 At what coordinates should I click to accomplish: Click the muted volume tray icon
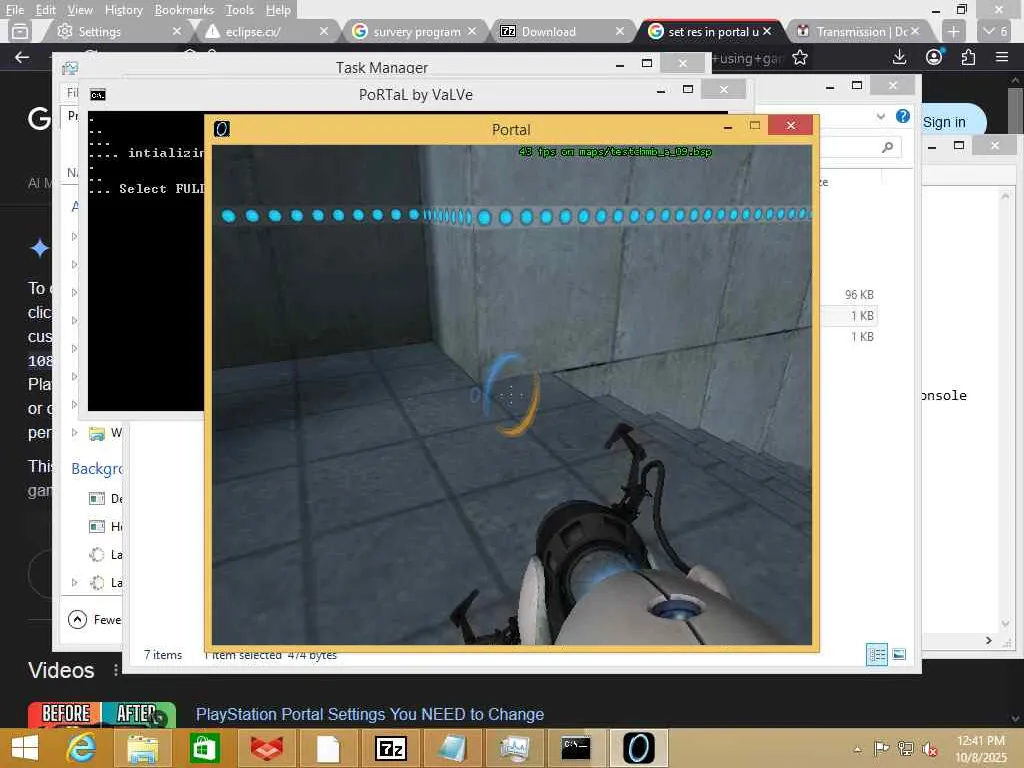pyautogui.click(x=929, y=748)
